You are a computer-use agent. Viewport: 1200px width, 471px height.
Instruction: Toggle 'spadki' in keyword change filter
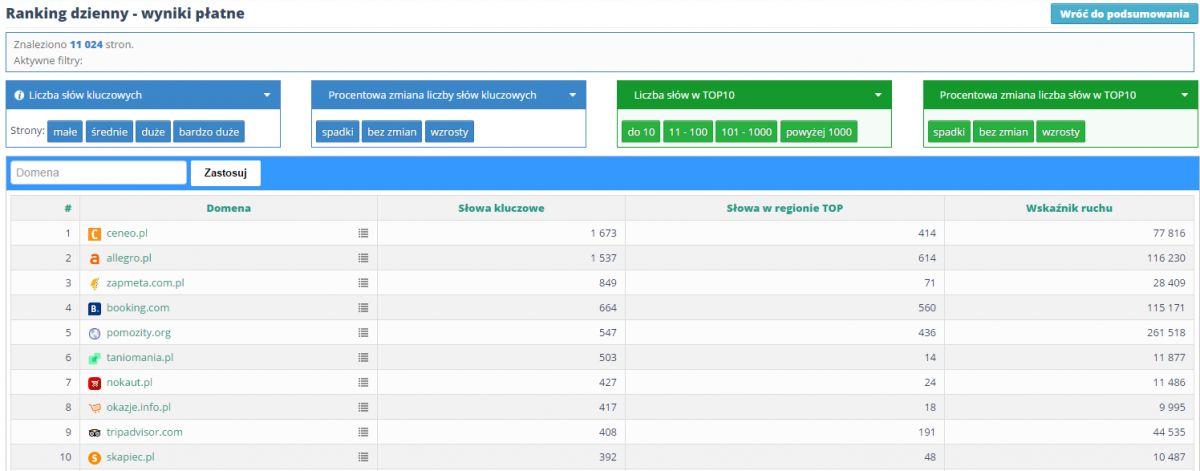338,132
